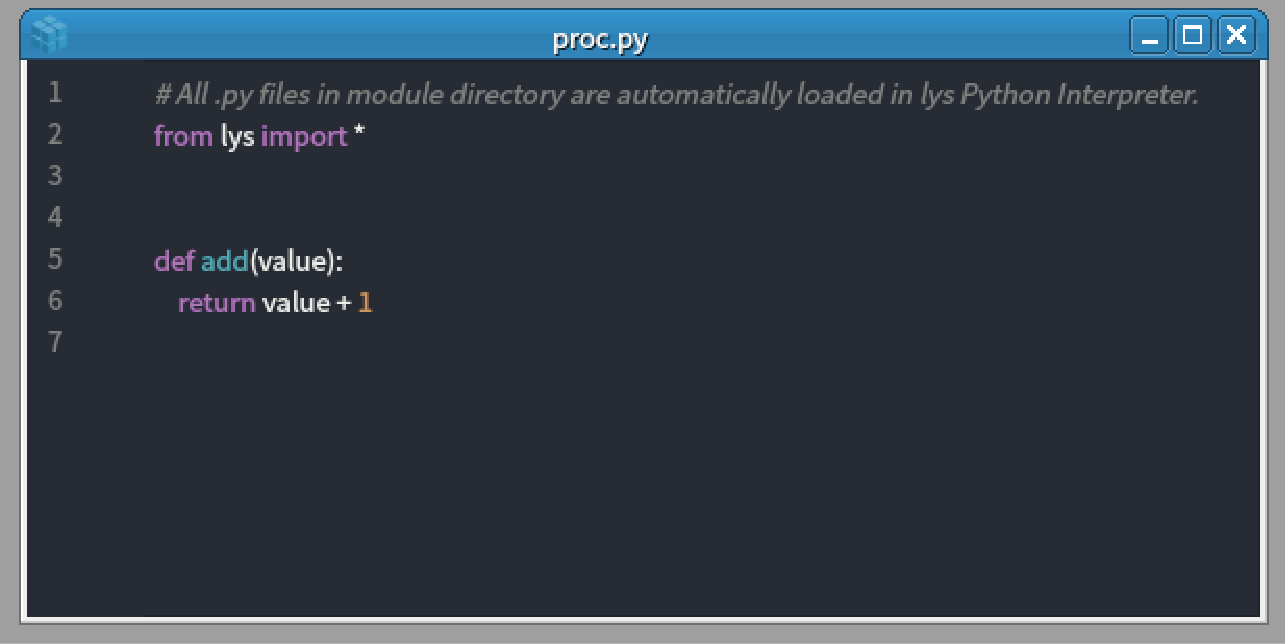Click line number 2 in the gutter
The image size is (1285, 644).
click(x=55, y=134)
